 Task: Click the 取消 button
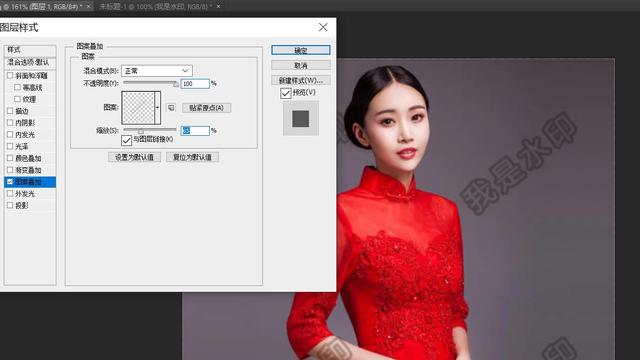(301, 65)
